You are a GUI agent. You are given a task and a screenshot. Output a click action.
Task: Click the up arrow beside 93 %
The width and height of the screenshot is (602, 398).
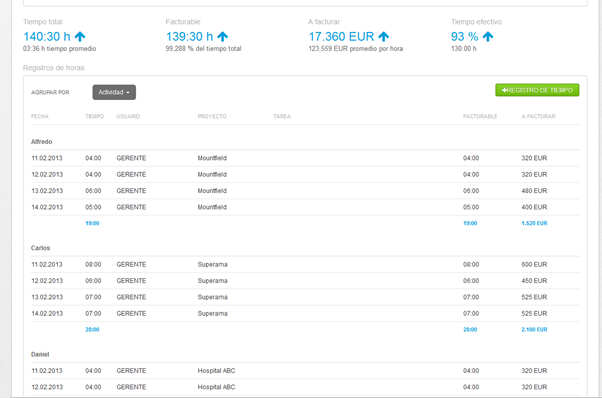488,36
